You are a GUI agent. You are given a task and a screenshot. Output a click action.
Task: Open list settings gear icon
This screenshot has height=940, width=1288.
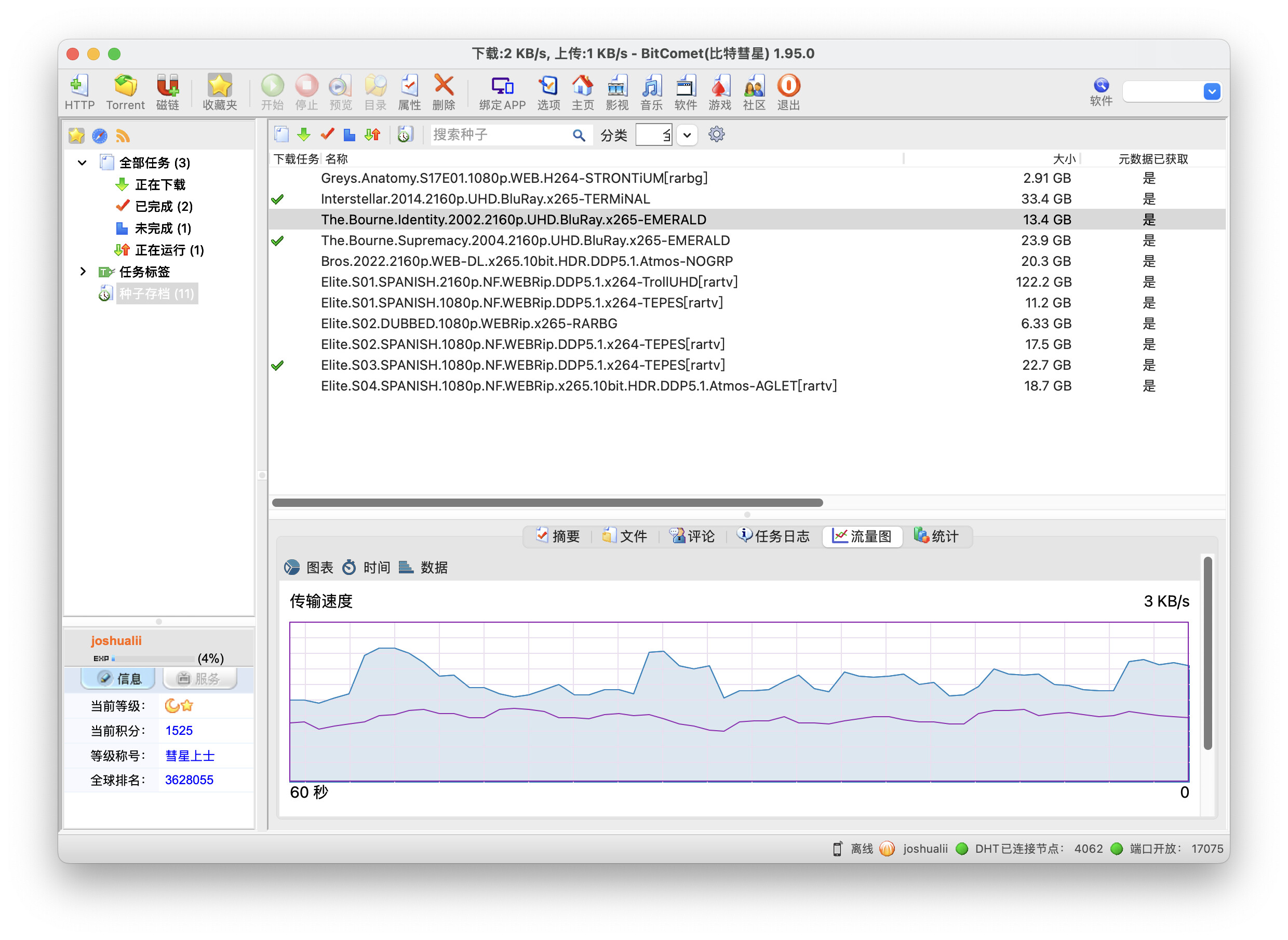(716, 135)
